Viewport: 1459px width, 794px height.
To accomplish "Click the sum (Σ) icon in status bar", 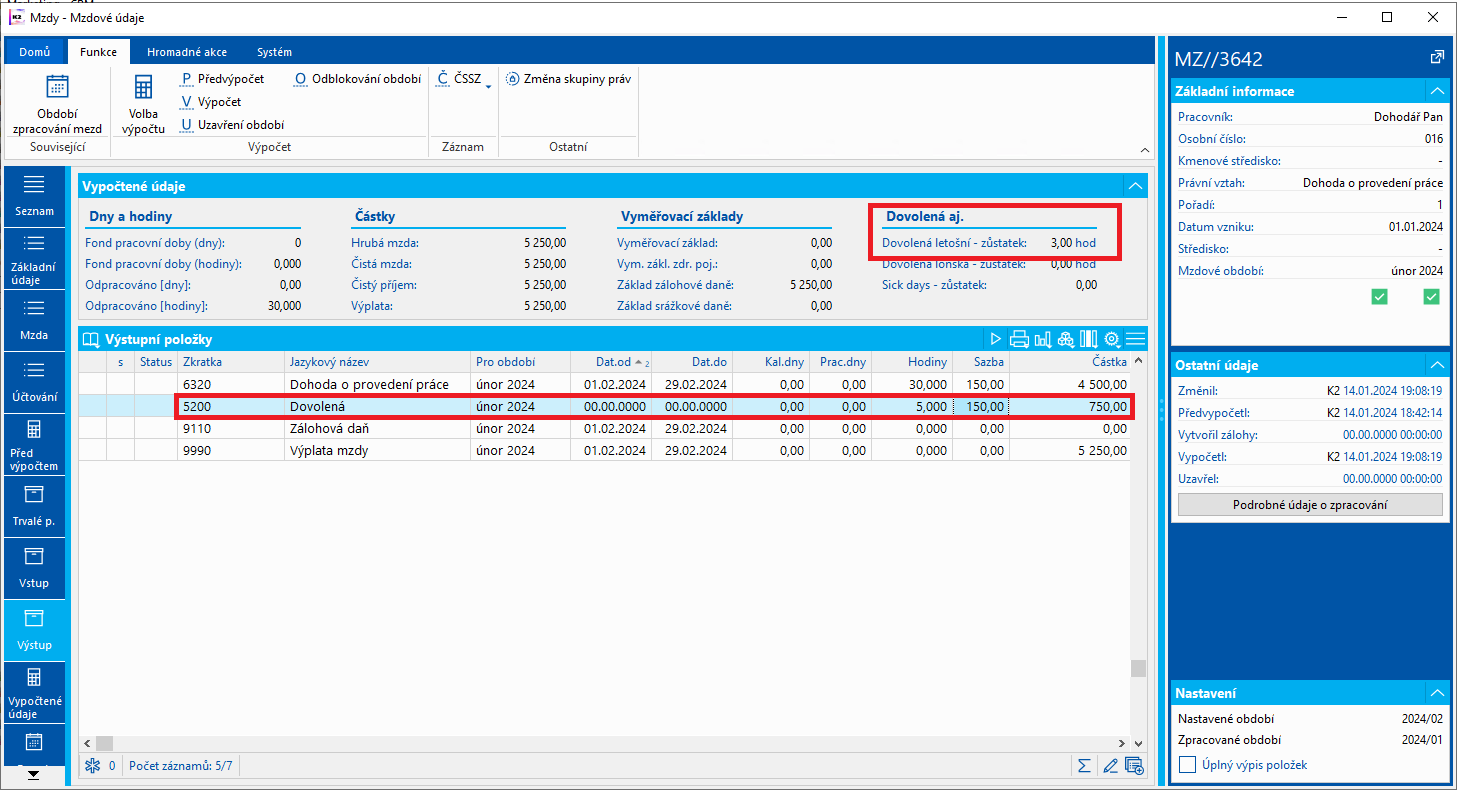I will 1083,766.
